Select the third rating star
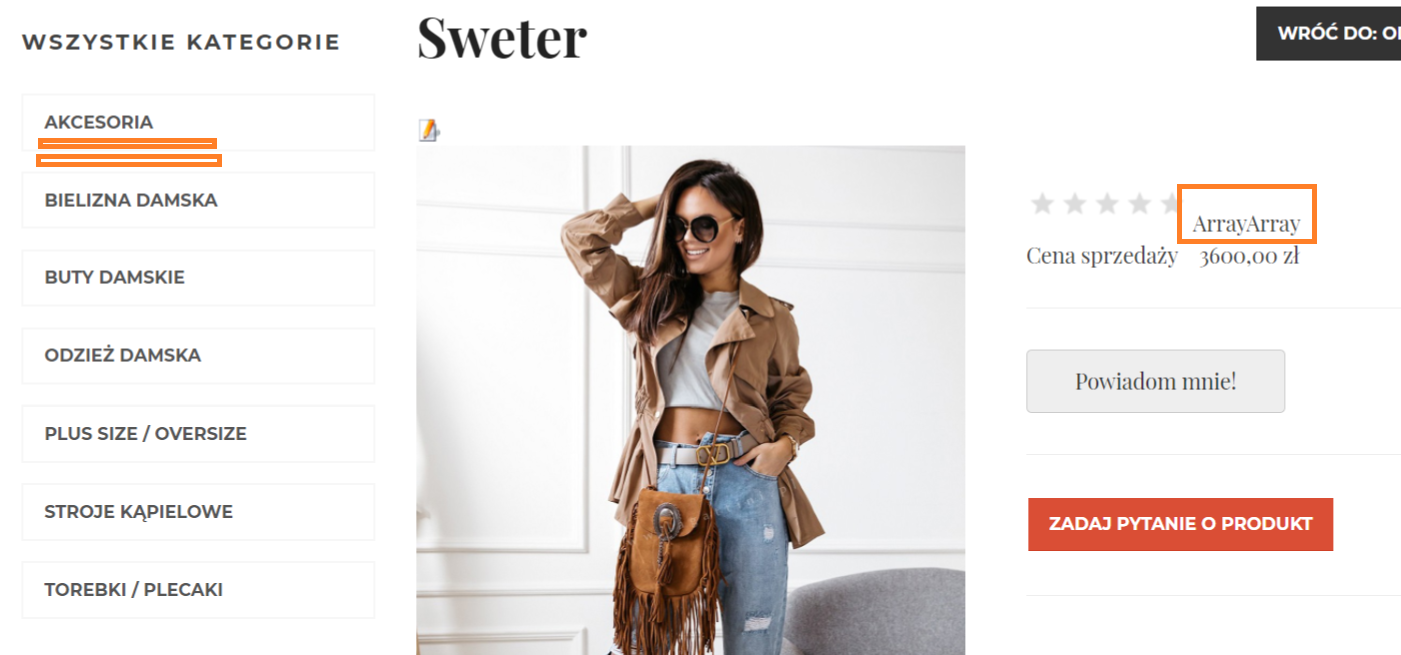The height and width of the screenshot is (655, 1401). 1107,204
